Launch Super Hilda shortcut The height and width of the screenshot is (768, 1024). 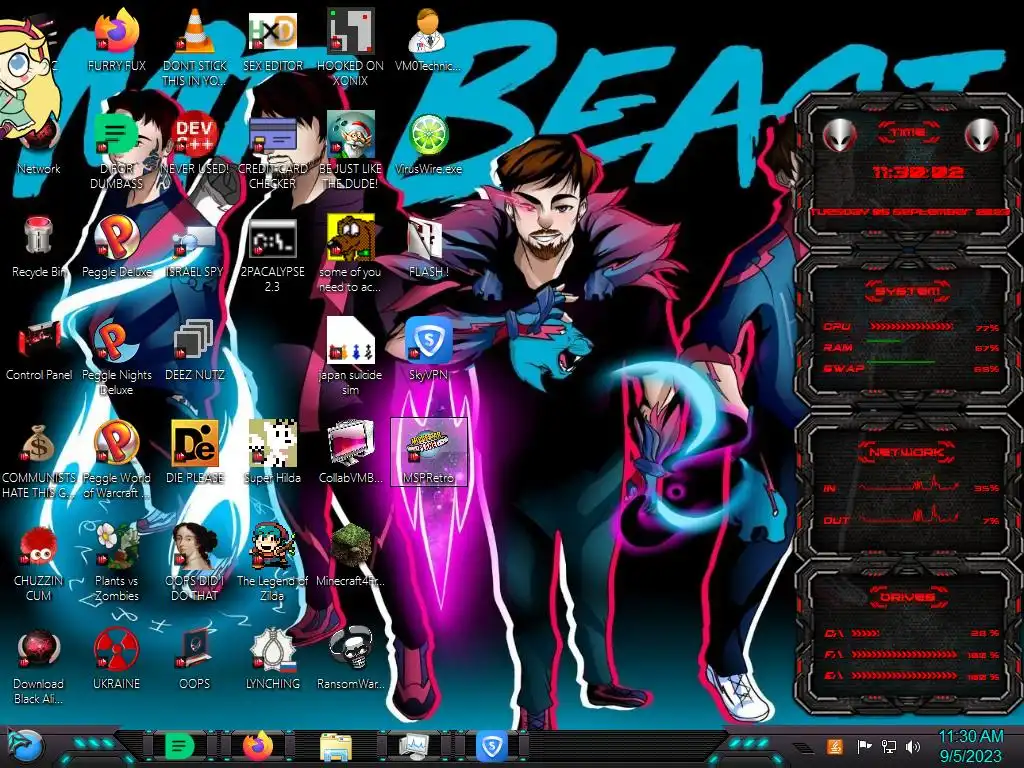pyautogui.click(x=272, y=453)
